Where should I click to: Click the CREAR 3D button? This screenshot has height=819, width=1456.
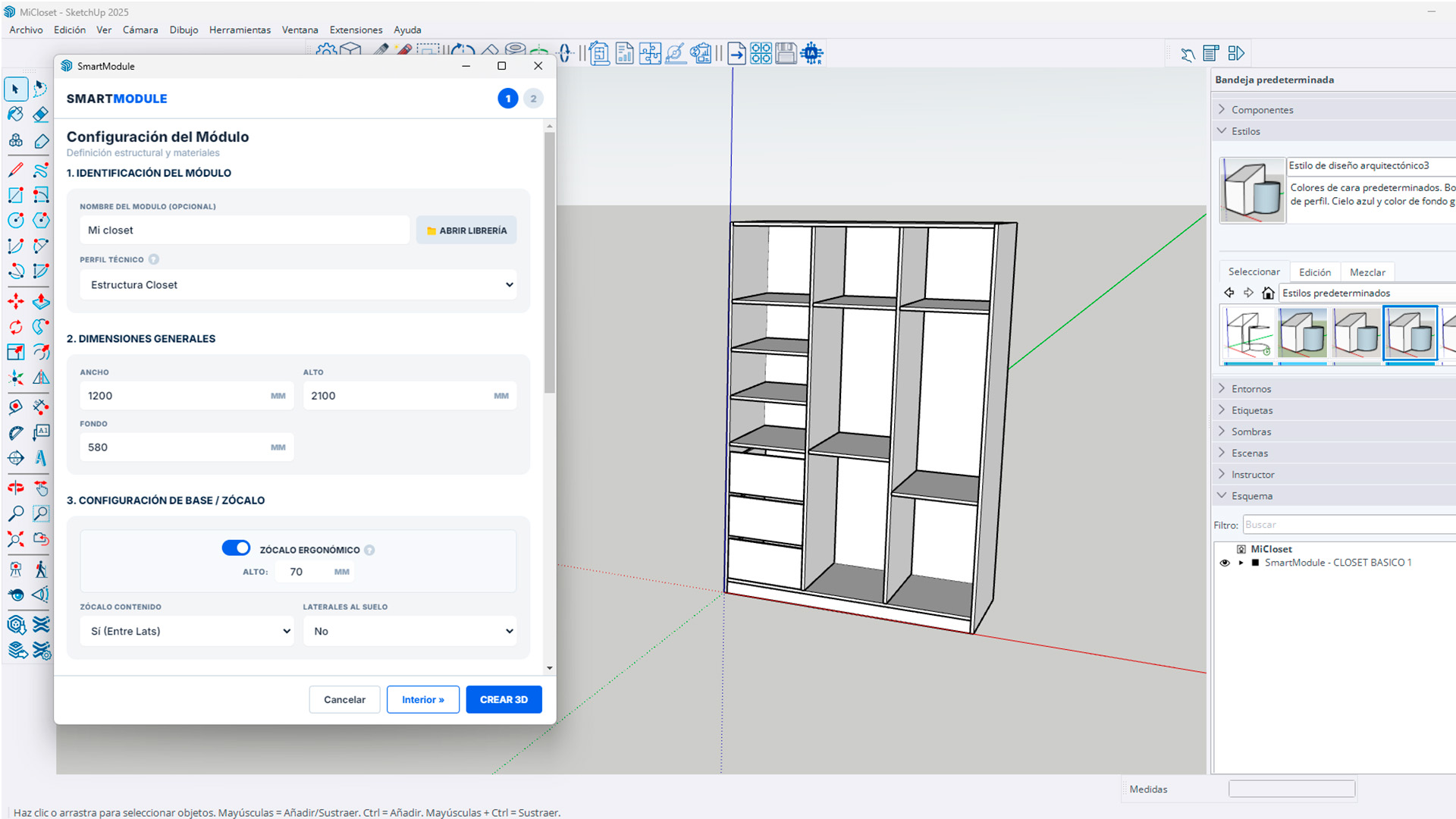pos(504,699)
